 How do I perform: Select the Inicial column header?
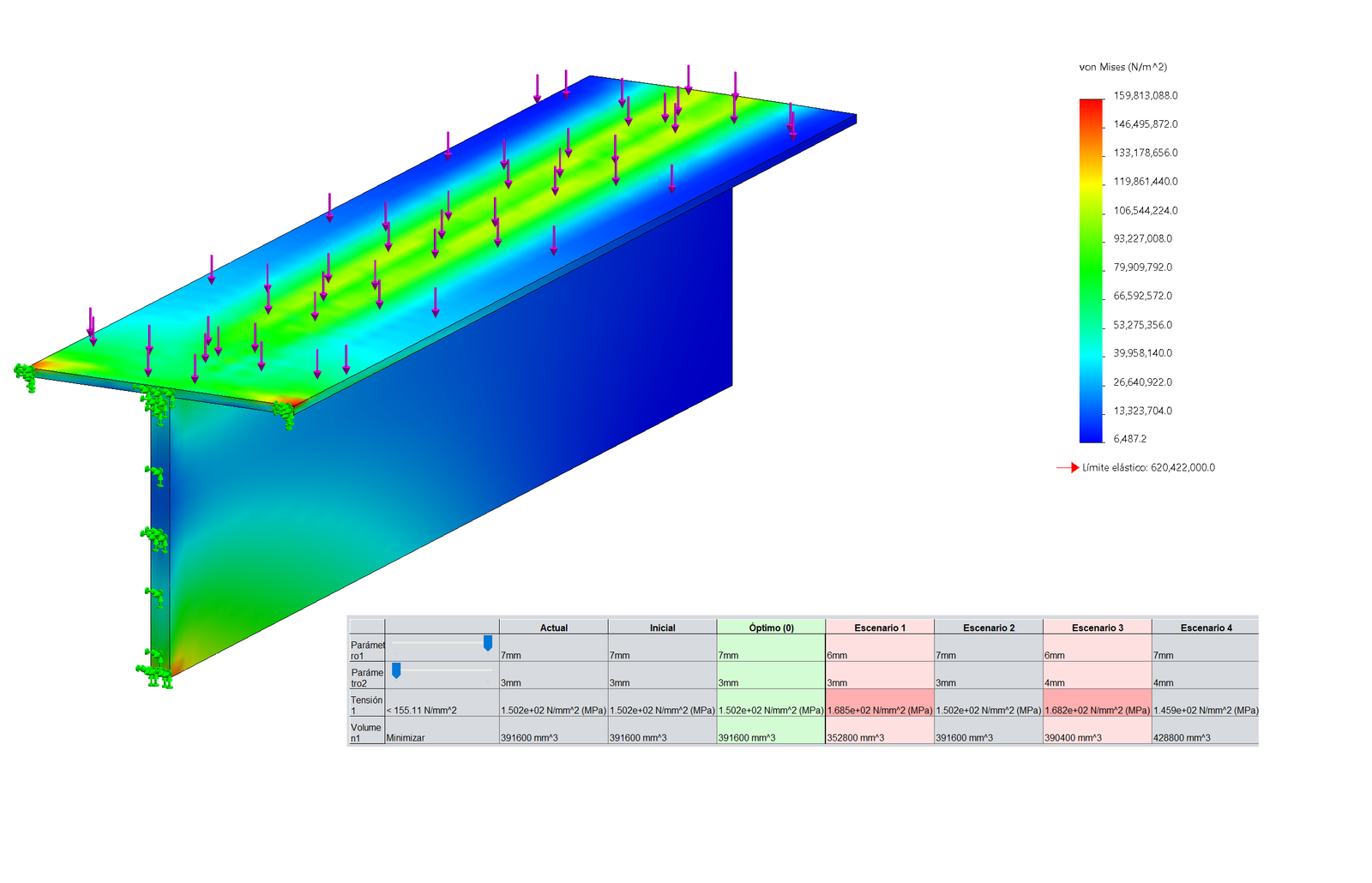[662, 628]
